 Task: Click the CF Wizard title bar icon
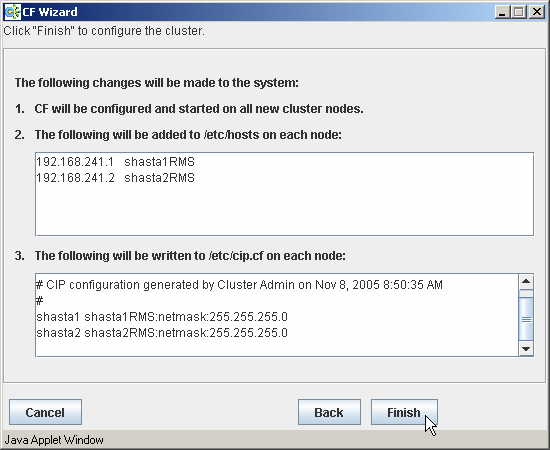(x=12, y=12)
